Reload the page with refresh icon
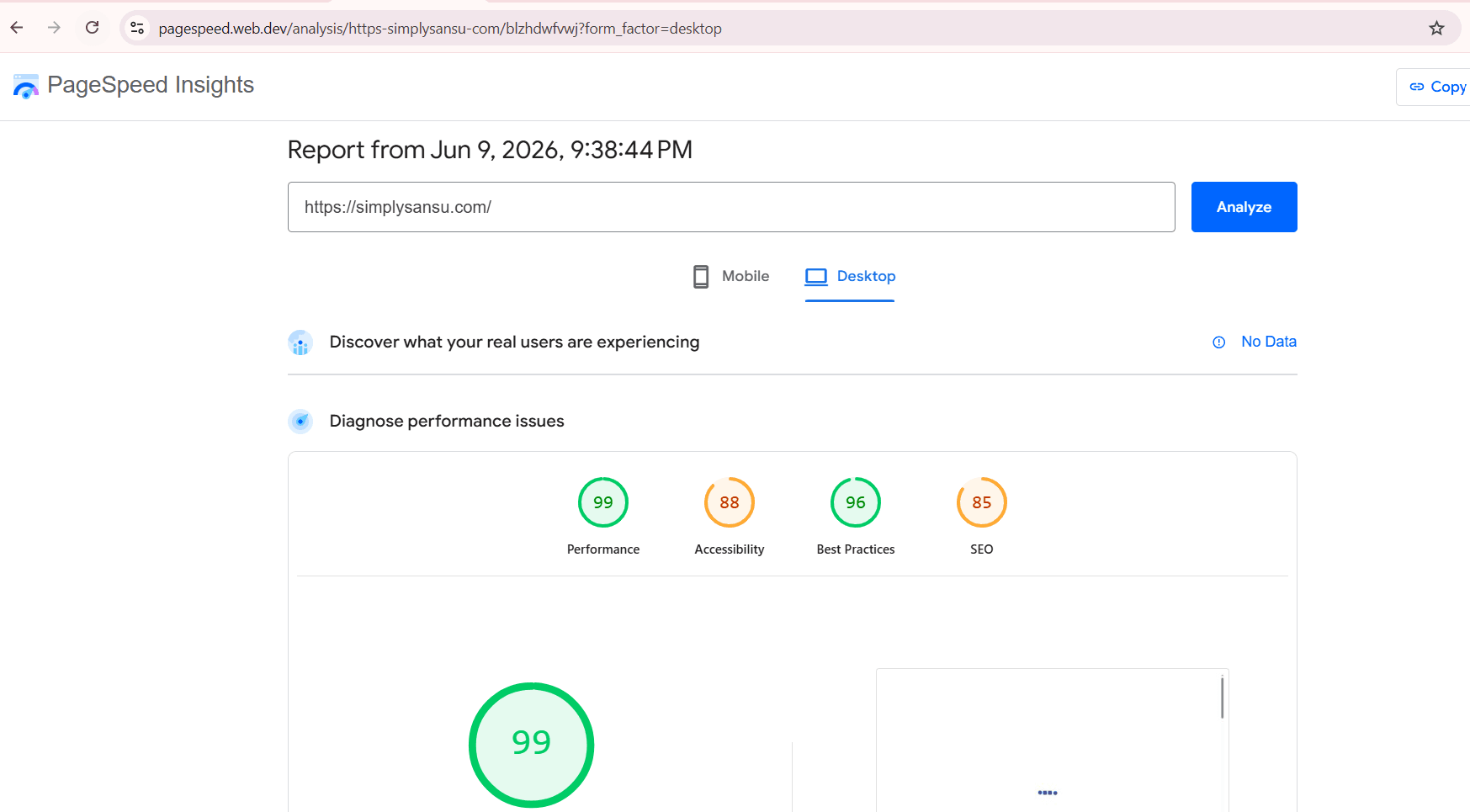This screenshot has width=1470, height=812. click(93, 28)
